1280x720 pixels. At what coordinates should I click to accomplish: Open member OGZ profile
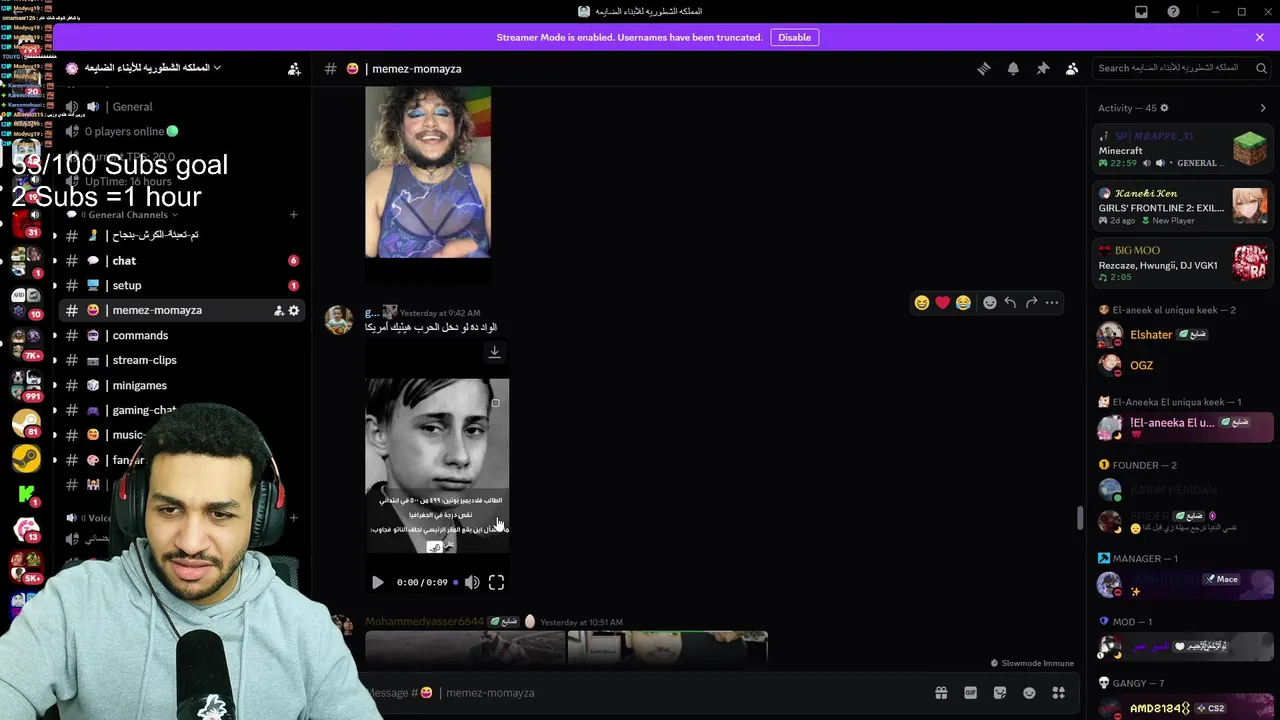point(1182,366)
